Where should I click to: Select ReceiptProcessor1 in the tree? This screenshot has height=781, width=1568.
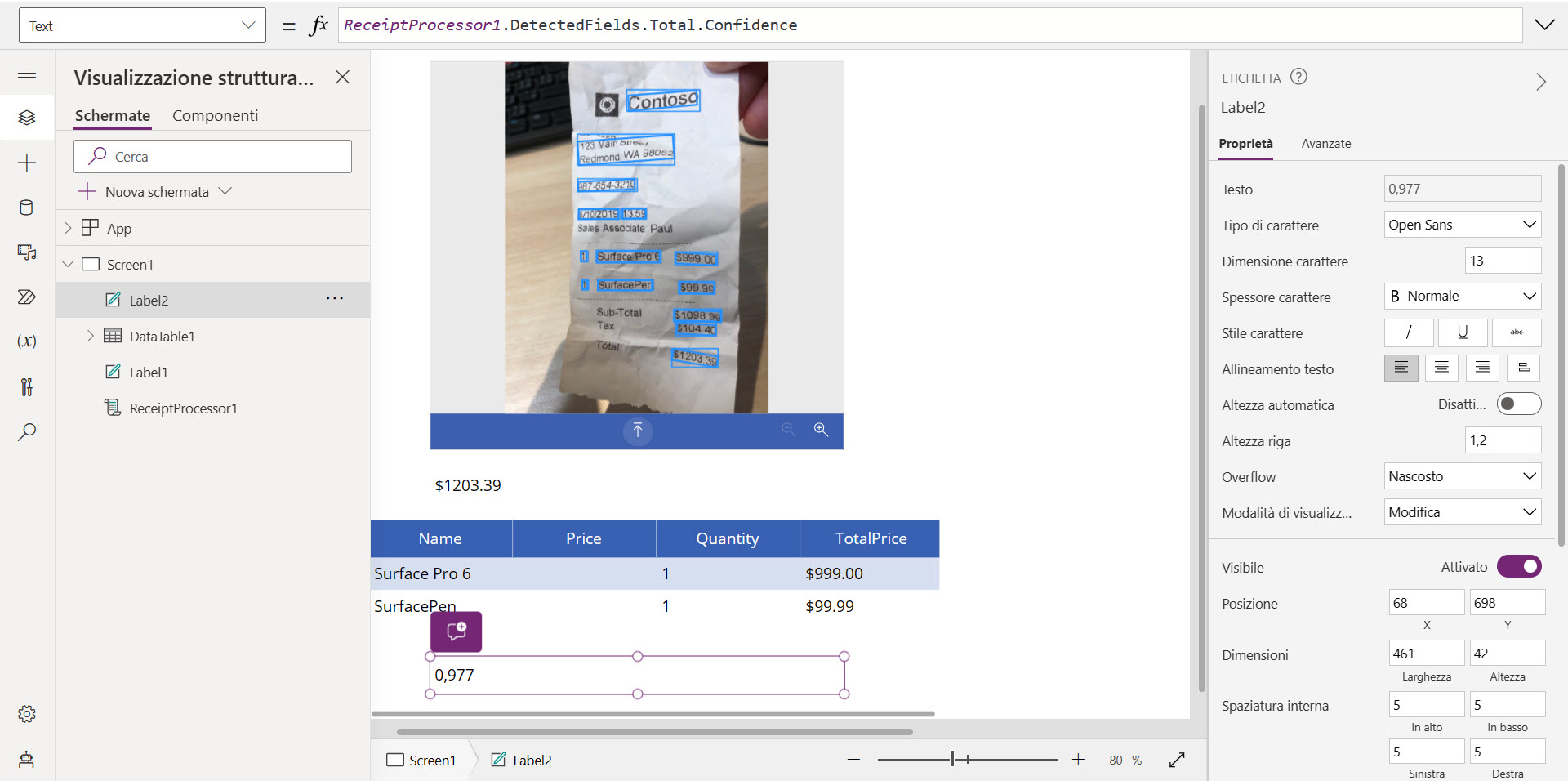tap(183, 408)
